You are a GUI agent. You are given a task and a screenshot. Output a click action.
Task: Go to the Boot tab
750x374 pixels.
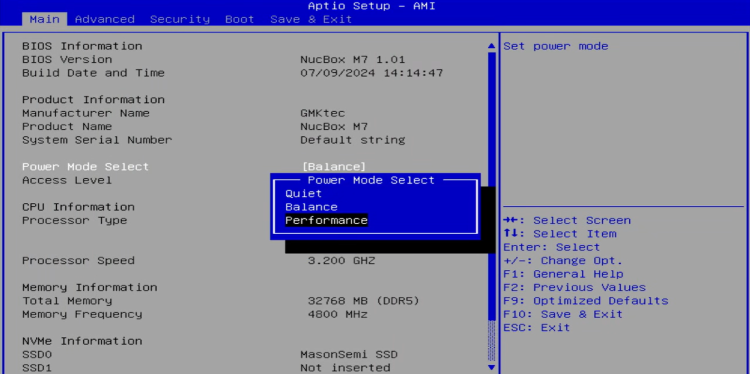click(x=240, y=19)
